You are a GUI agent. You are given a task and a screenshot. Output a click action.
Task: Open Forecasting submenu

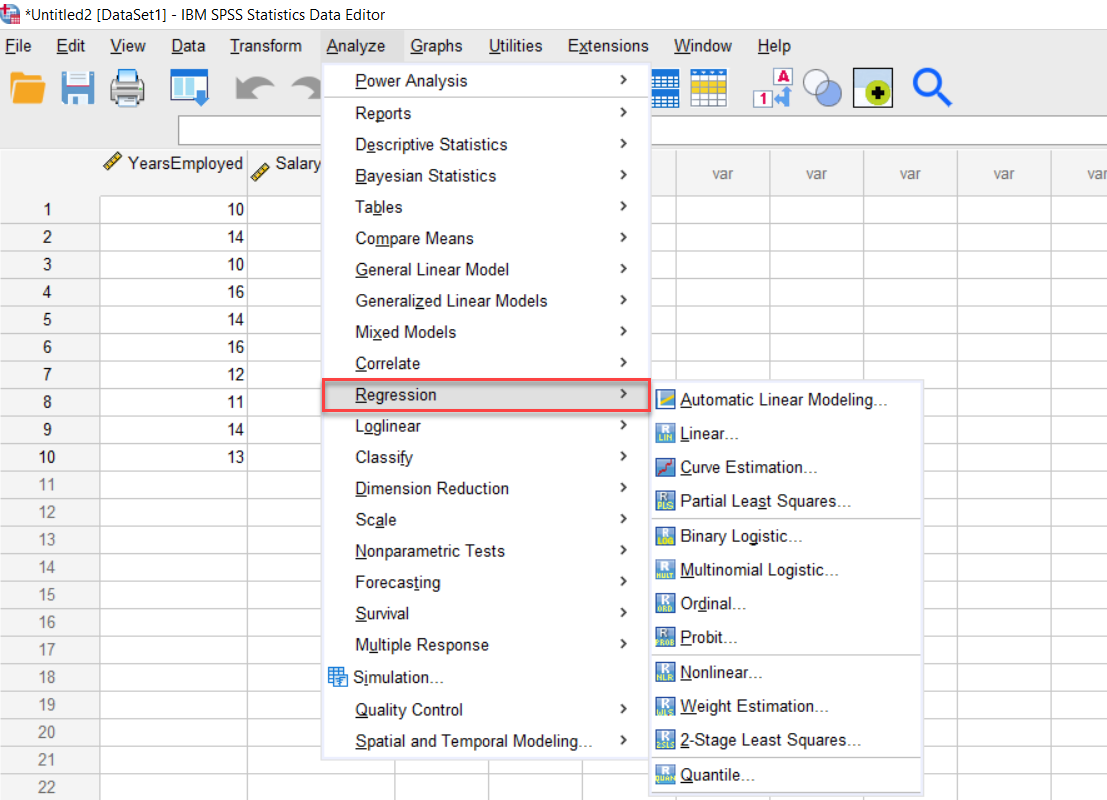point(485,582)
